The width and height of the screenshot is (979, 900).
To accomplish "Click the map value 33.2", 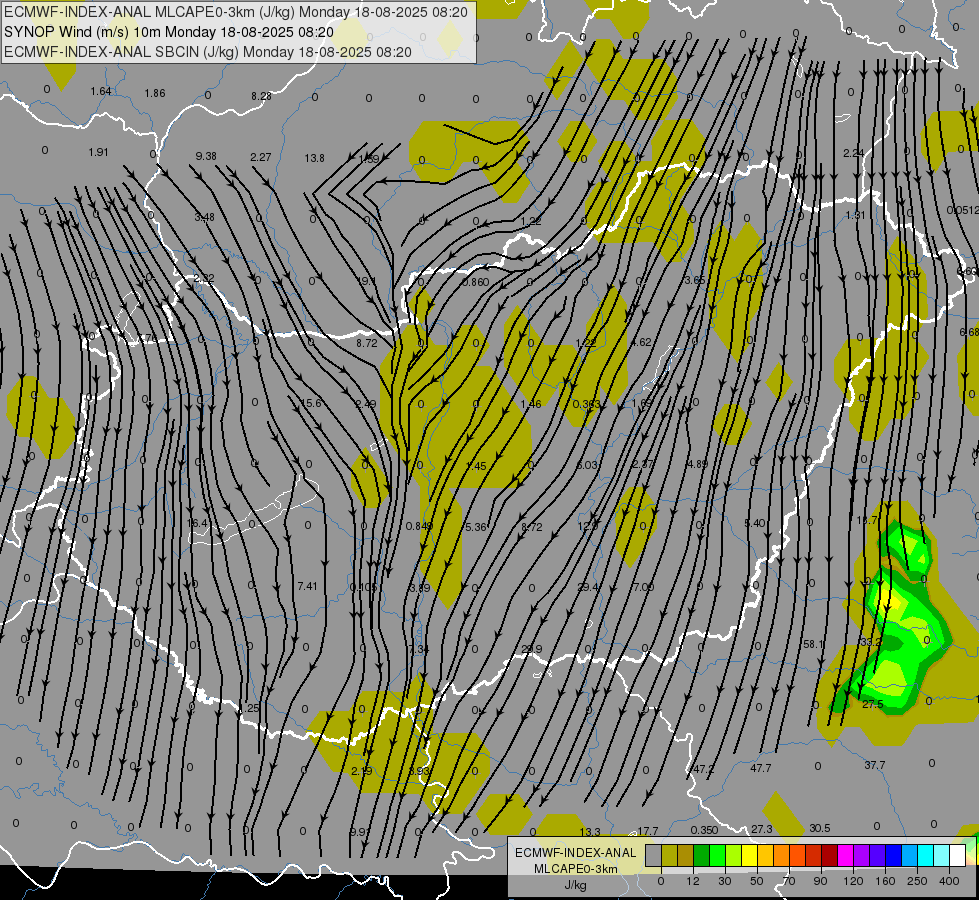I will [871, 642].
